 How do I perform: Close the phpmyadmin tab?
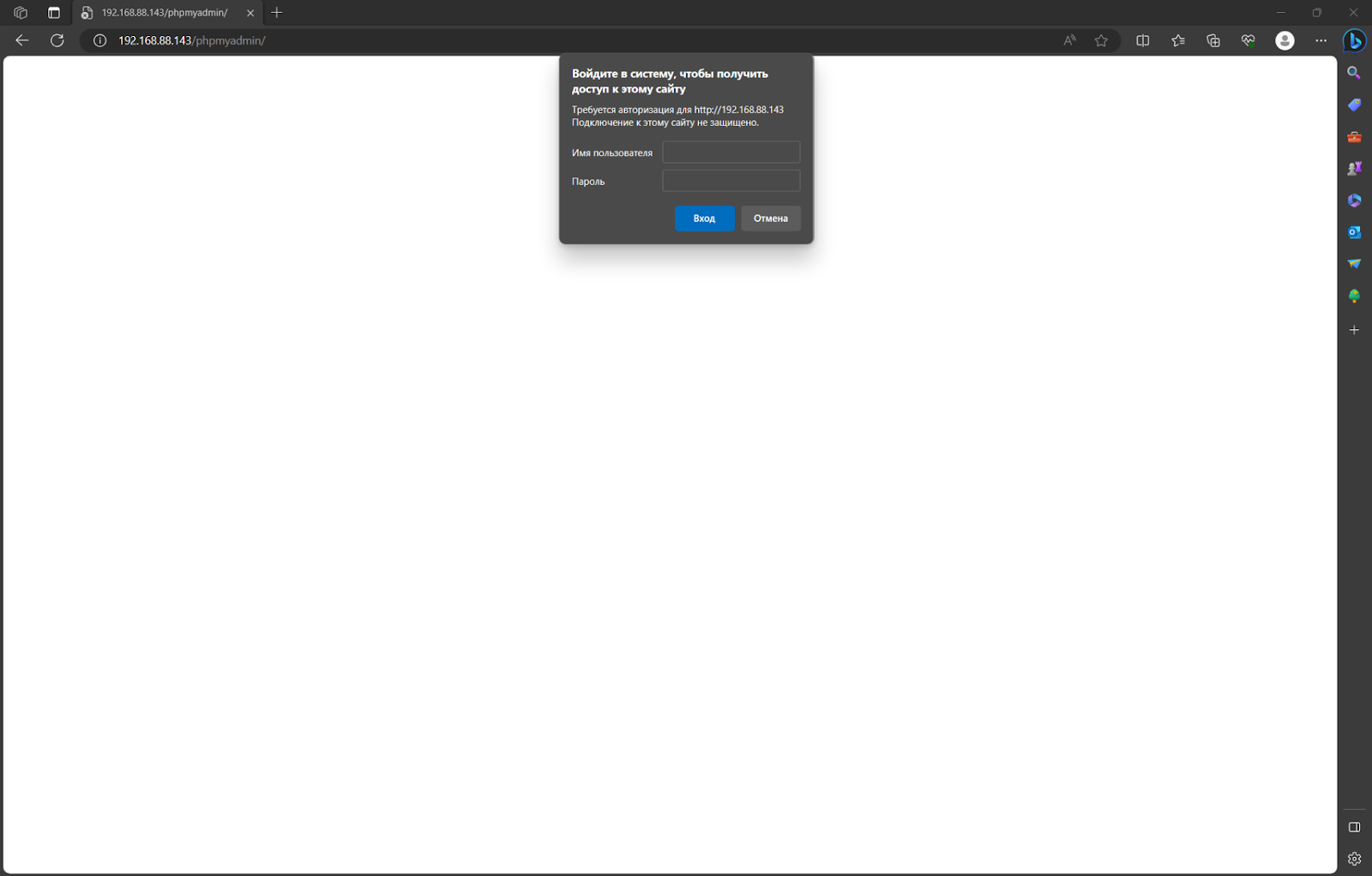coord(250,13)
